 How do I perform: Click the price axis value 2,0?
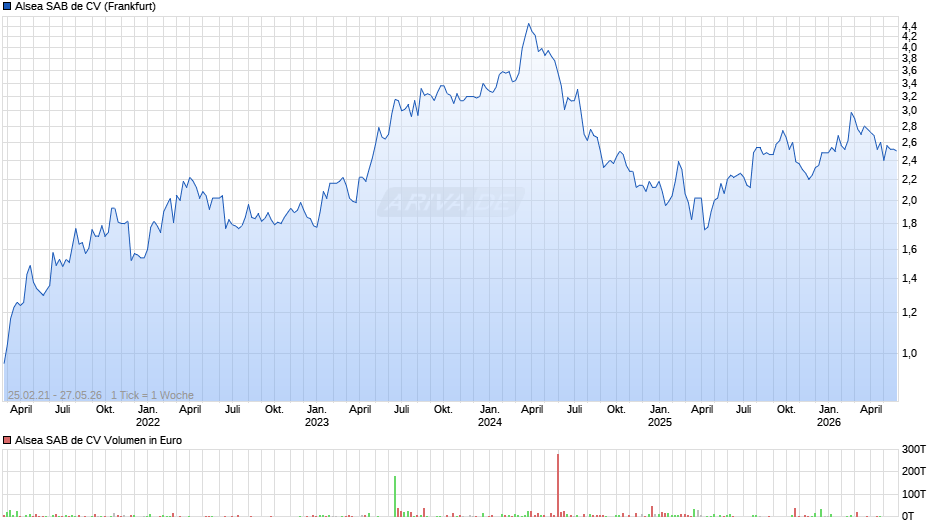[x=909, y=200]
